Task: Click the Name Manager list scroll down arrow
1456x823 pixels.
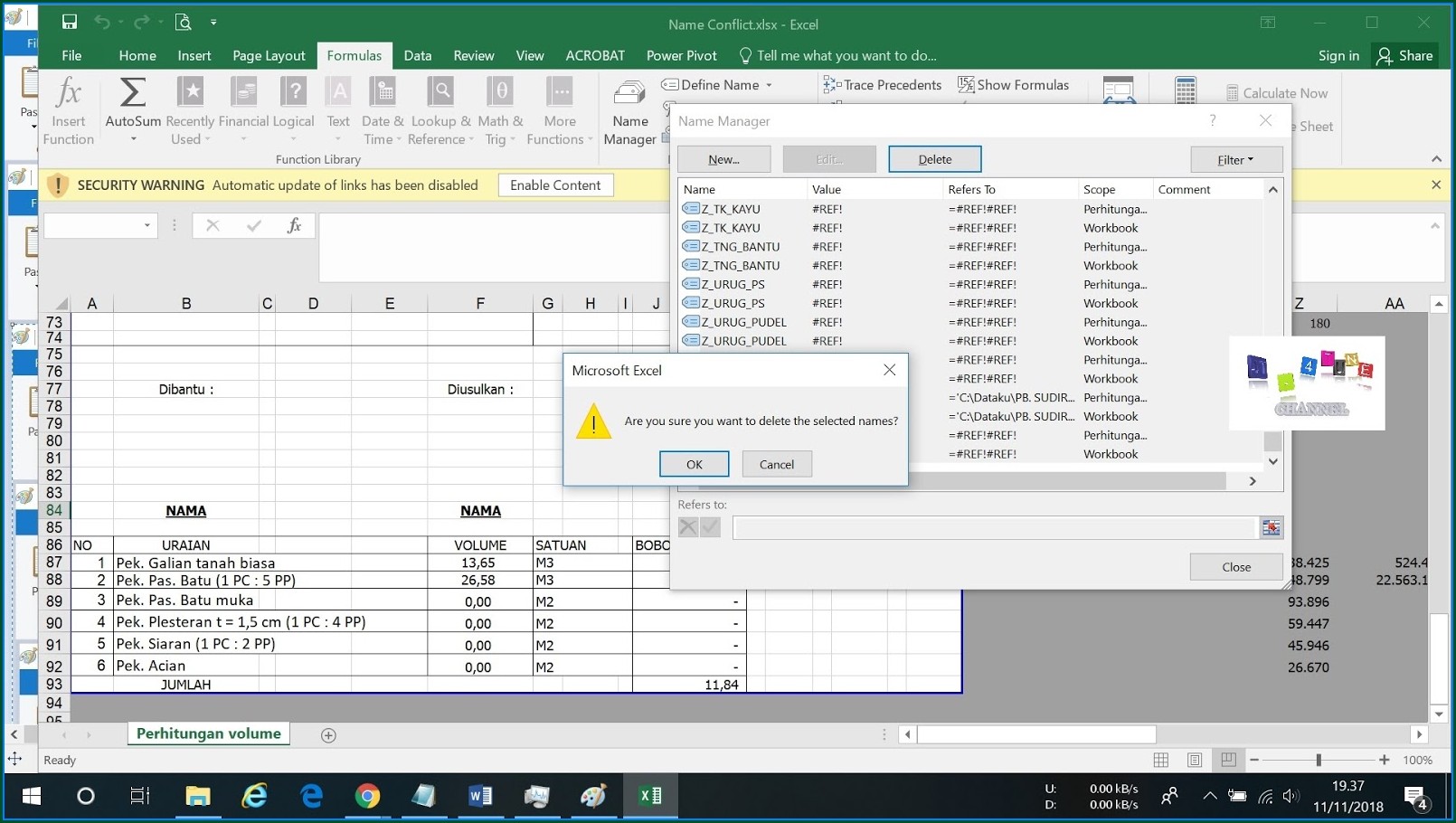Action: point(1273,461)
